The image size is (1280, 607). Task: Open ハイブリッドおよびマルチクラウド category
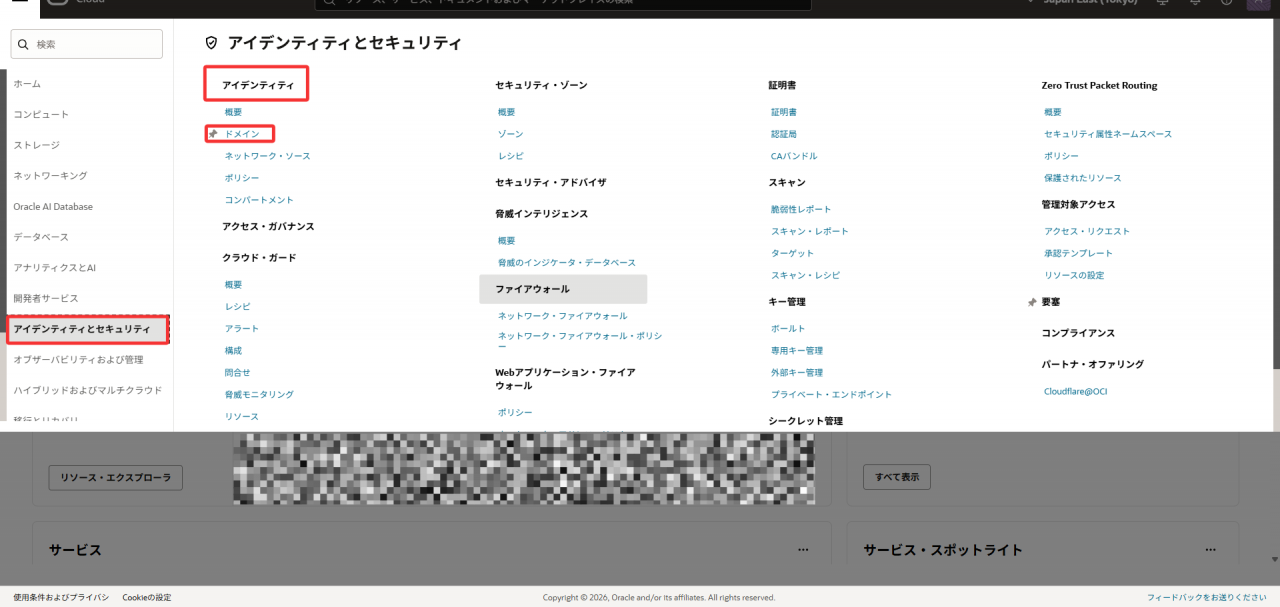(x=87, y=391)
